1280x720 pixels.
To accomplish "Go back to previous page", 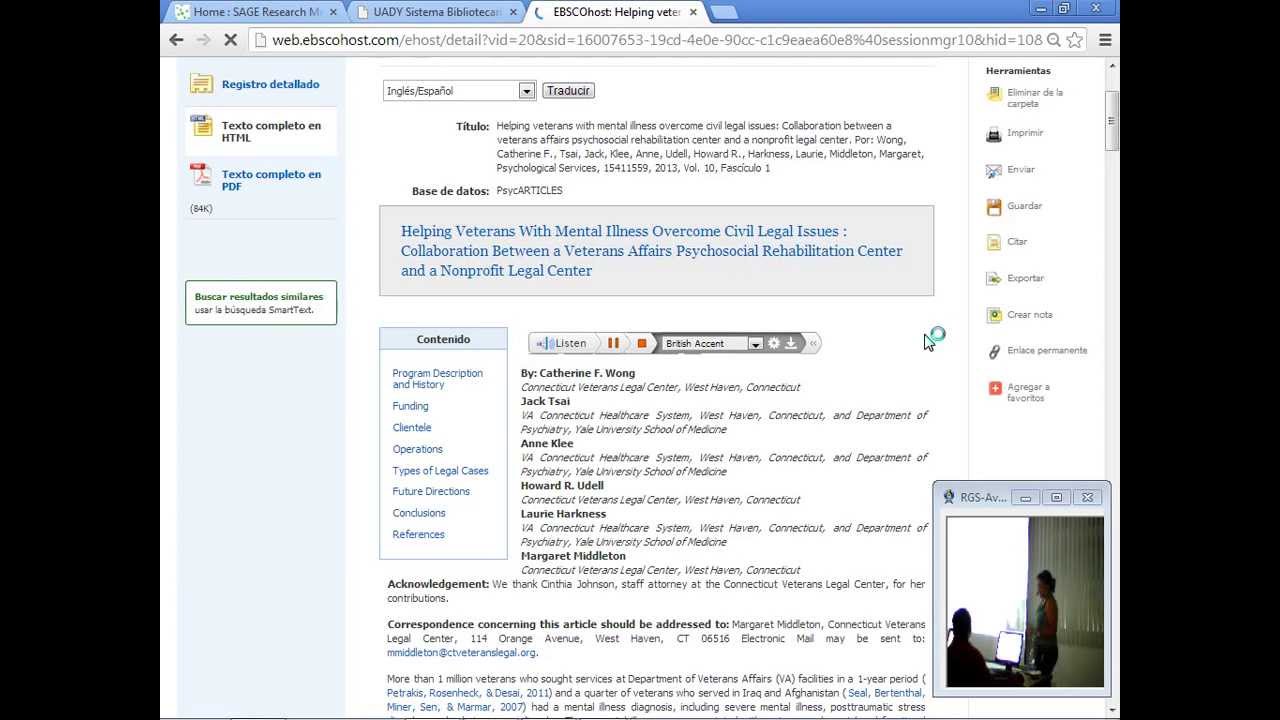I will coord(177,40).
